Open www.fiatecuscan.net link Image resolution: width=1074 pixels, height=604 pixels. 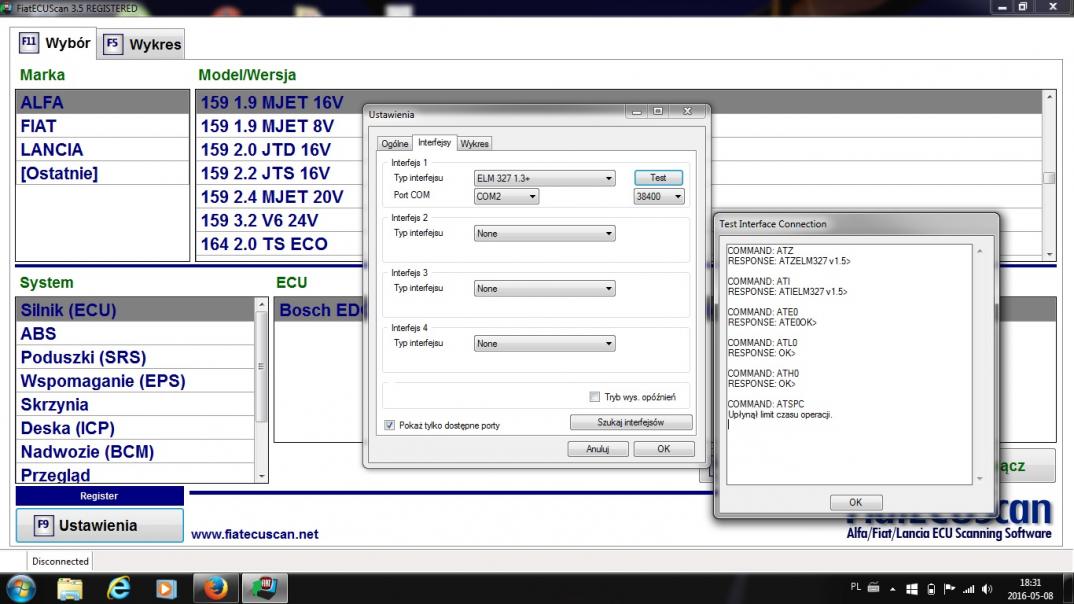[255, 534]
